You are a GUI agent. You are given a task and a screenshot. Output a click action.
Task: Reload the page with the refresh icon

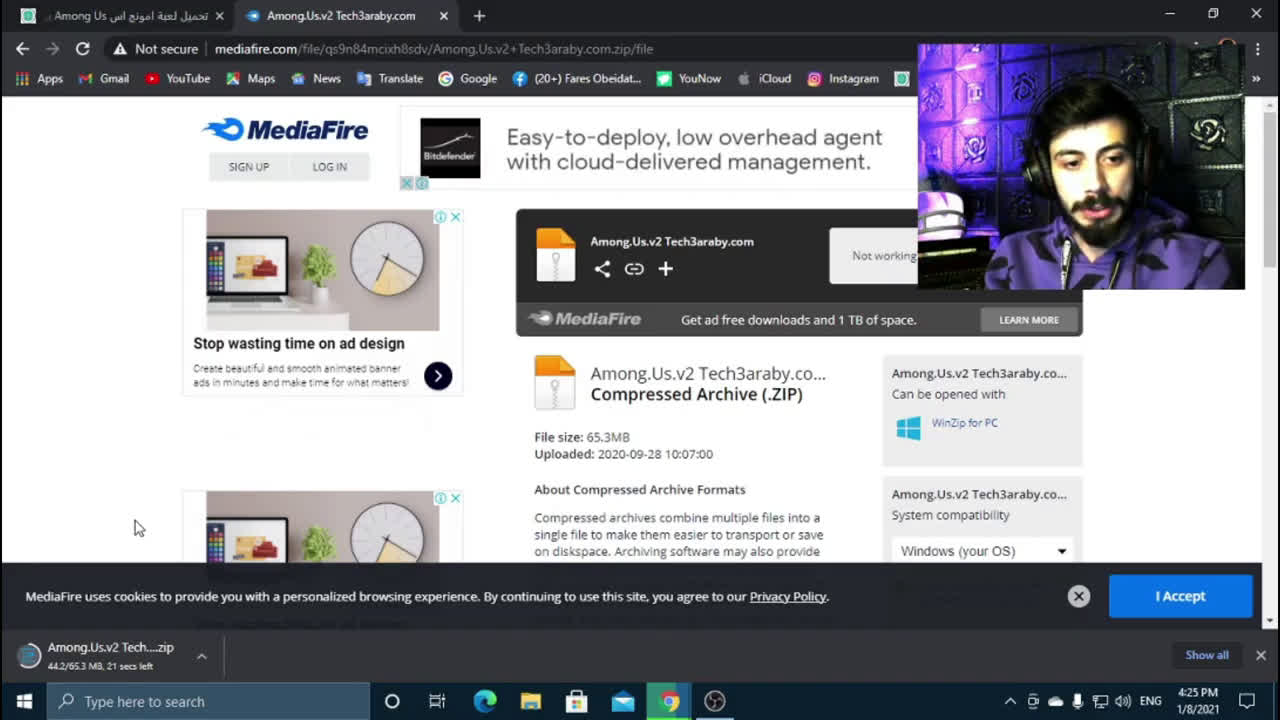[x=82, y=49]
